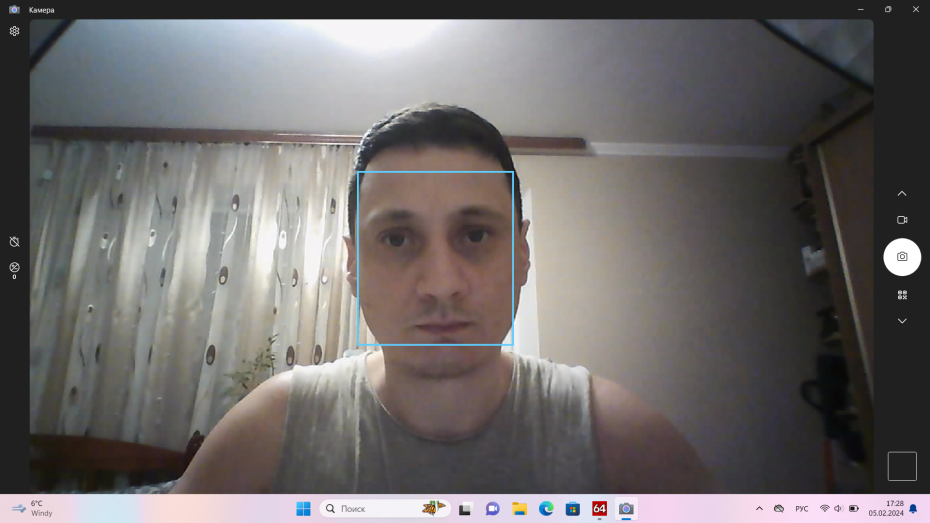This screenshot has width=930, height=523.
Task: Close the Camera window
Action: click(916, 9)
